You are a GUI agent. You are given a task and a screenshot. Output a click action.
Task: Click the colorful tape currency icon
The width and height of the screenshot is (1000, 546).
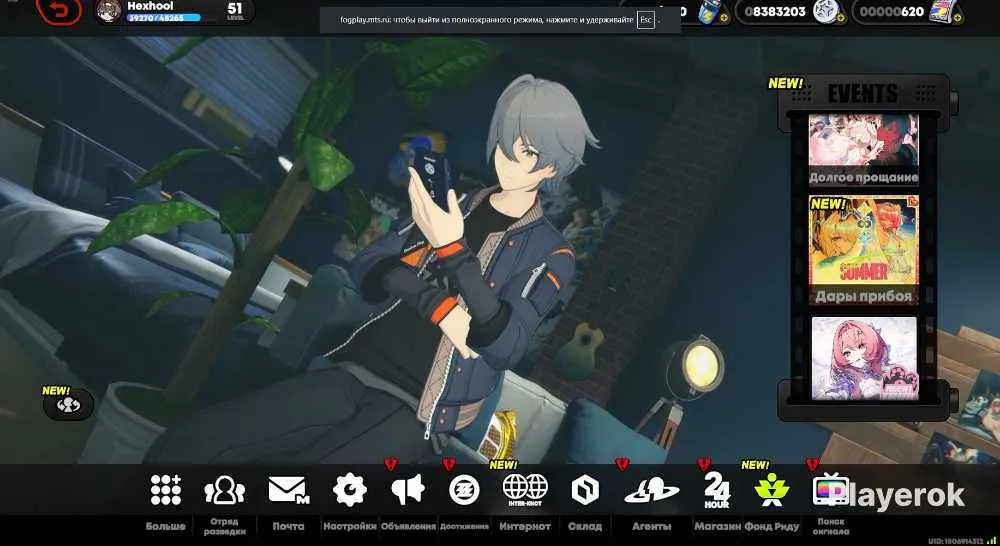pyautogui.click(x=941, y=11)
